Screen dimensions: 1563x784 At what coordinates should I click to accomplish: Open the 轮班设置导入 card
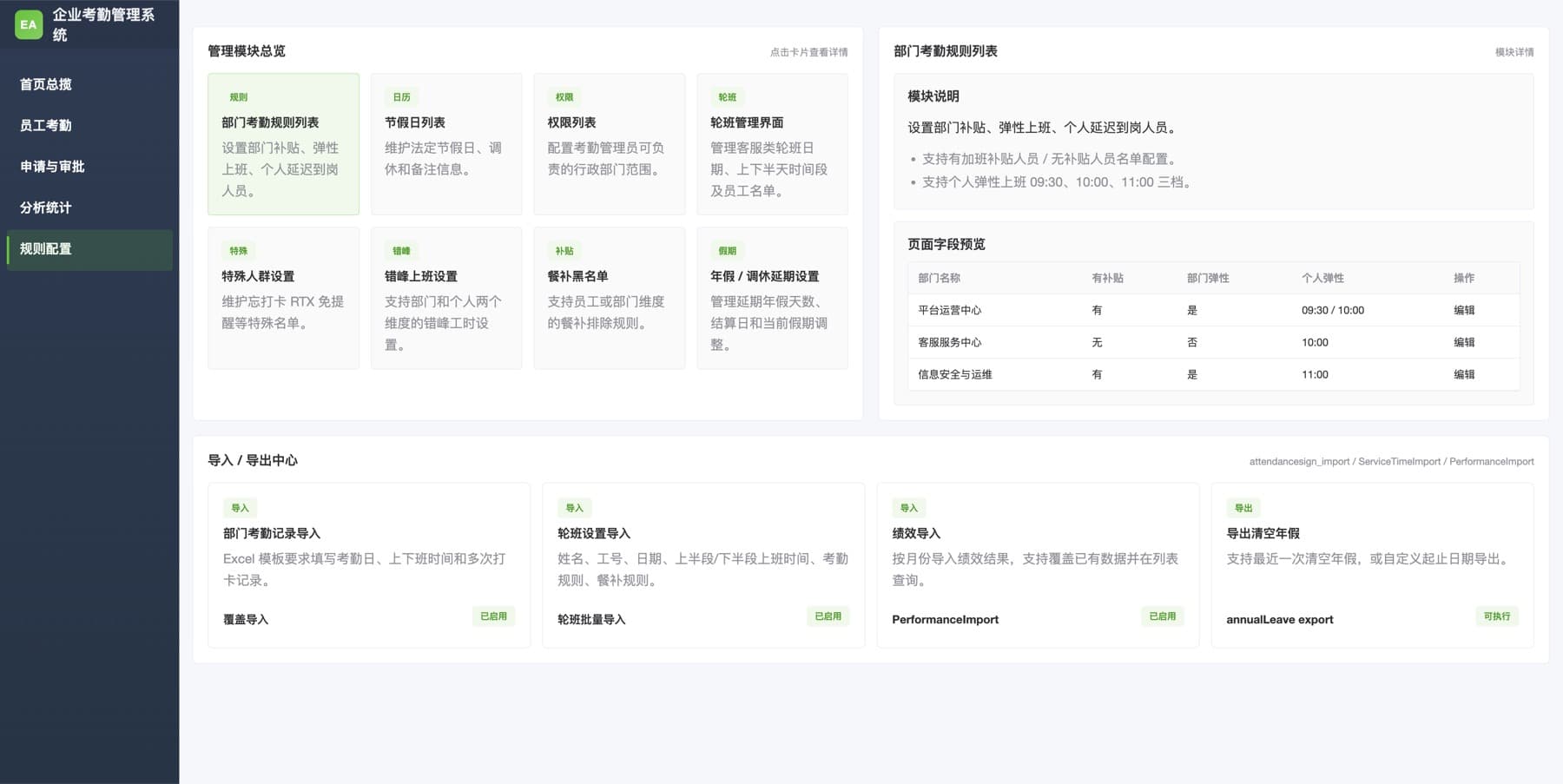tap(703, 565)
